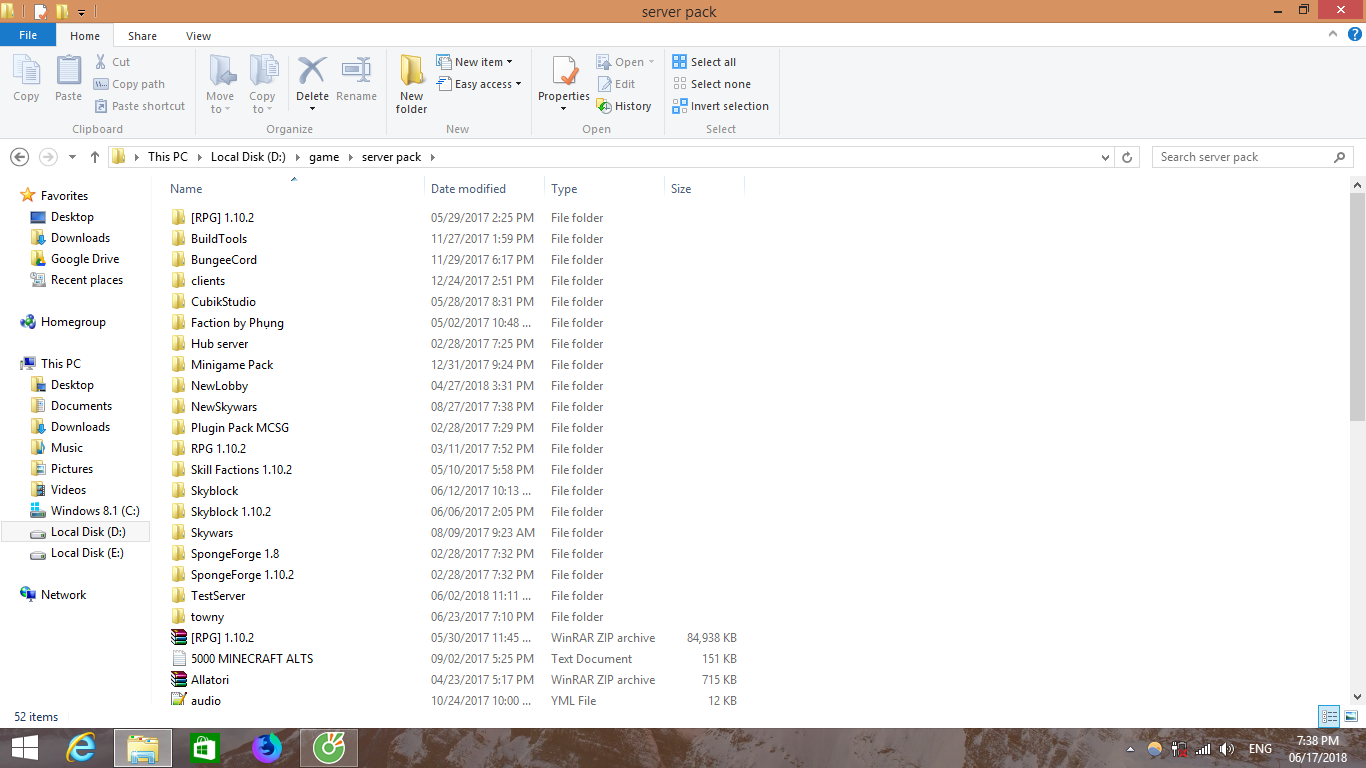The height and width of the screenshot is (768, 1366).
Task: Switch to large thumbnails view button
Action: [1351, 716]
